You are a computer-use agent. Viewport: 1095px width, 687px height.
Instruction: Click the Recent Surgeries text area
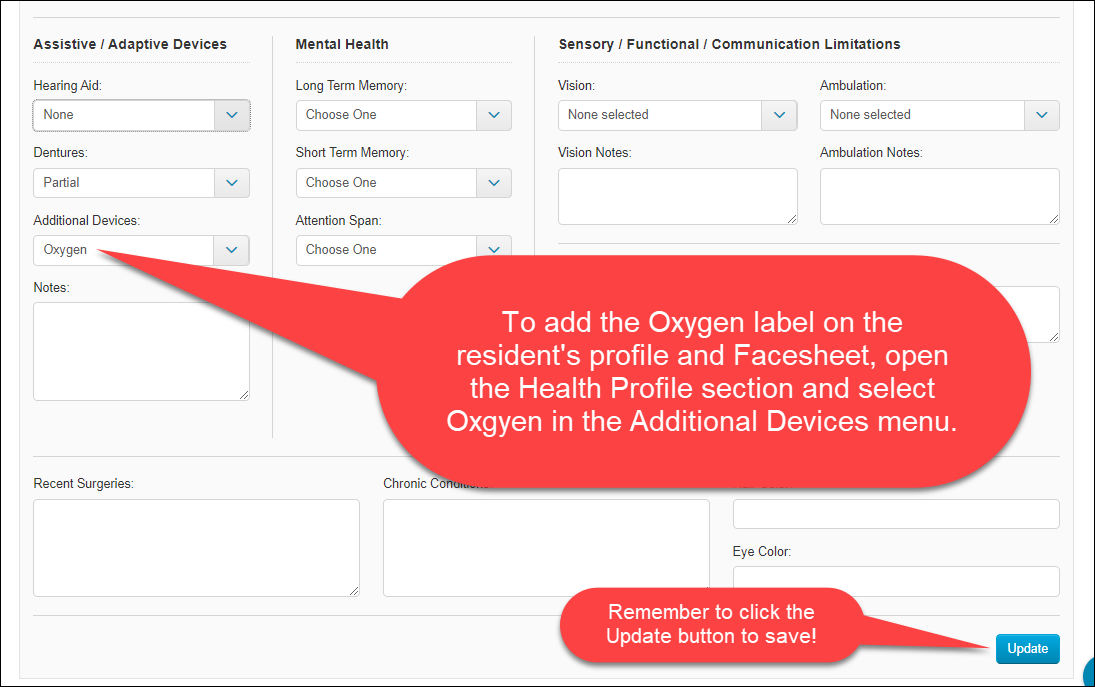click(x=196, y=548)
